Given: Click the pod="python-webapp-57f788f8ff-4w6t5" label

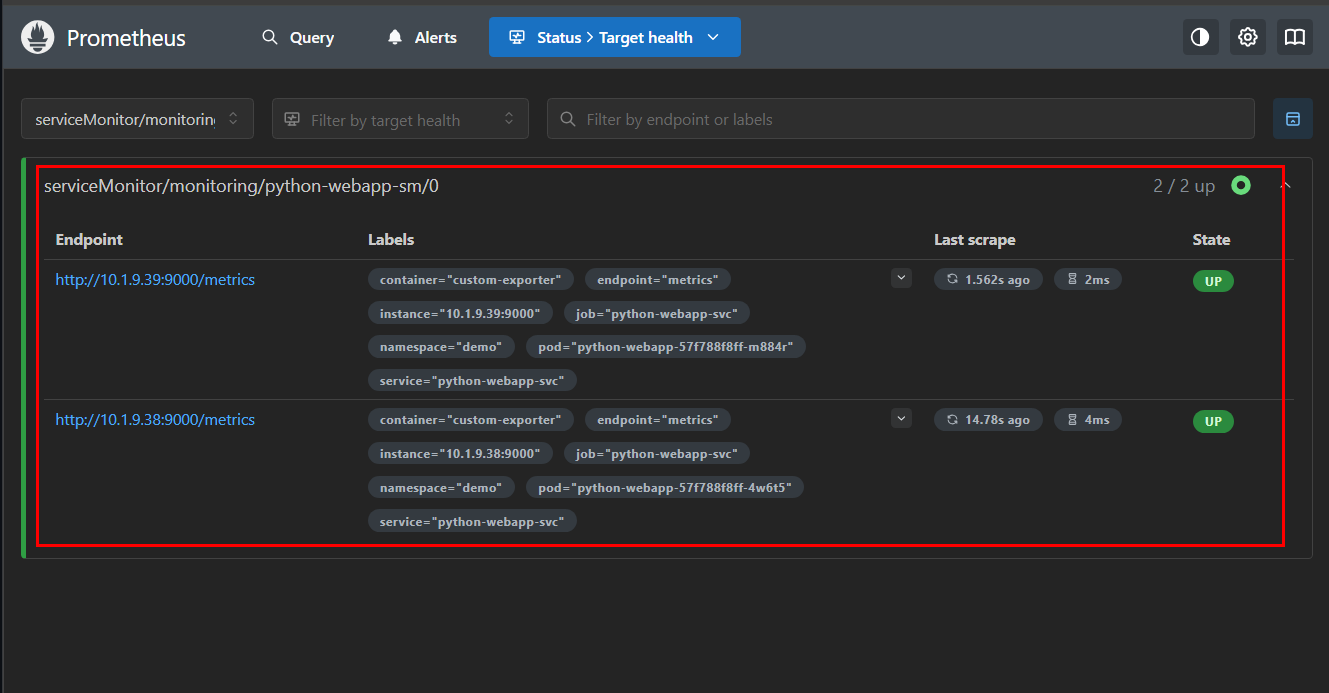Looking at the screenshot, I should click(x=665, y=487).
